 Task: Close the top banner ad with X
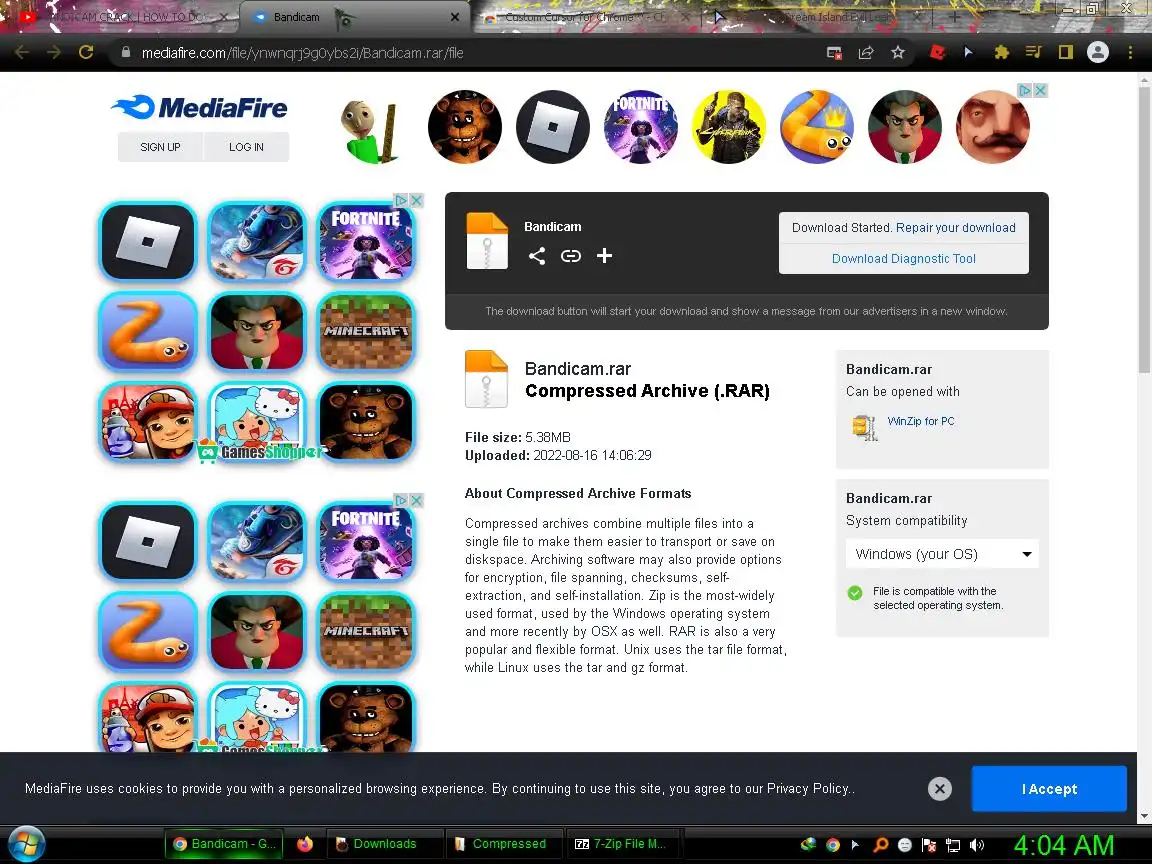[1040, 90]
